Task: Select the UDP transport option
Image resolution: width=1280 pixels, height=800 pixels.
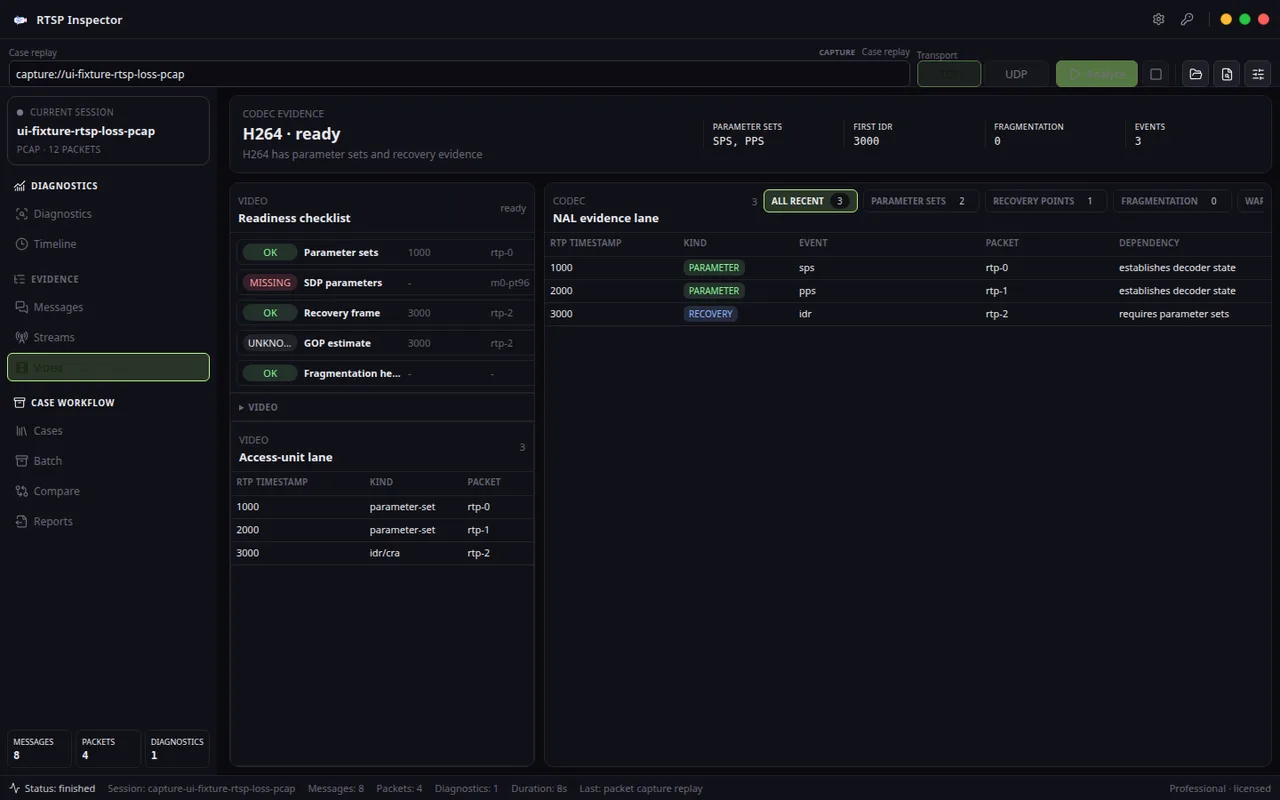Action: [x=1016, y=74]
